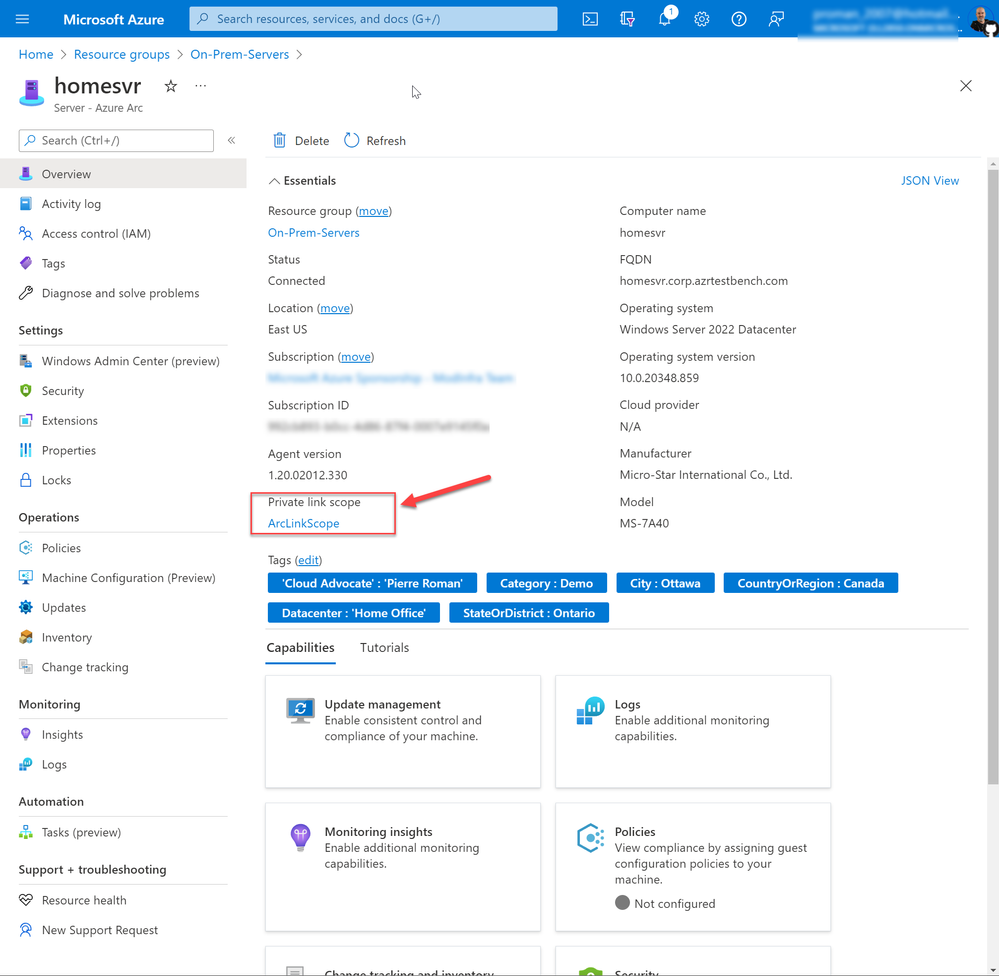Click move link next to Resource group

pos(373,211)
